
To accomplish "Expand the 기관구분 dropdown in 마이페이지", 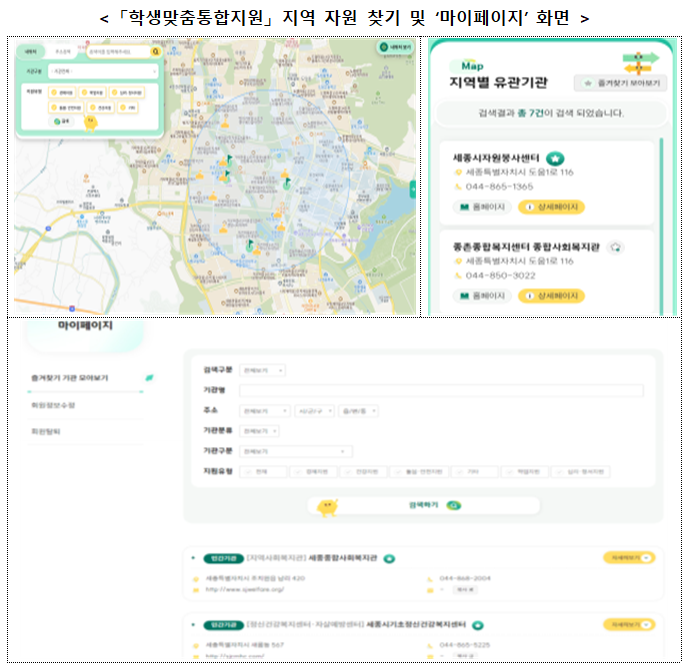I will 295,451.
